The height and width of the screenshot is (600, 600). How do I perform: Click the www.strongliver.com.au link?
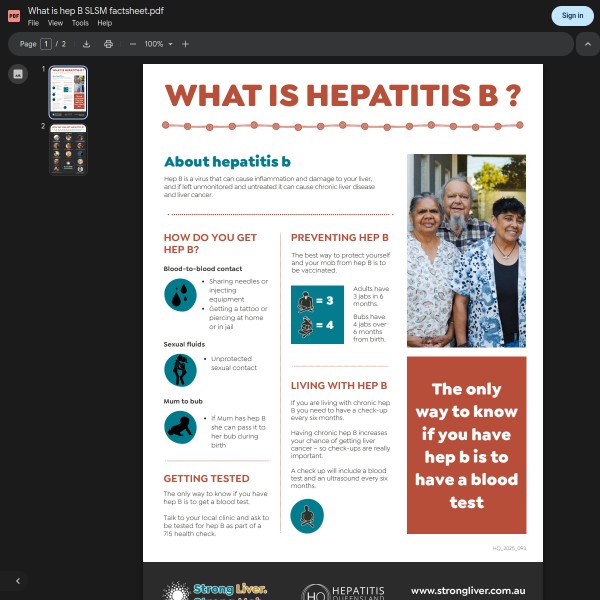(468, 591)
